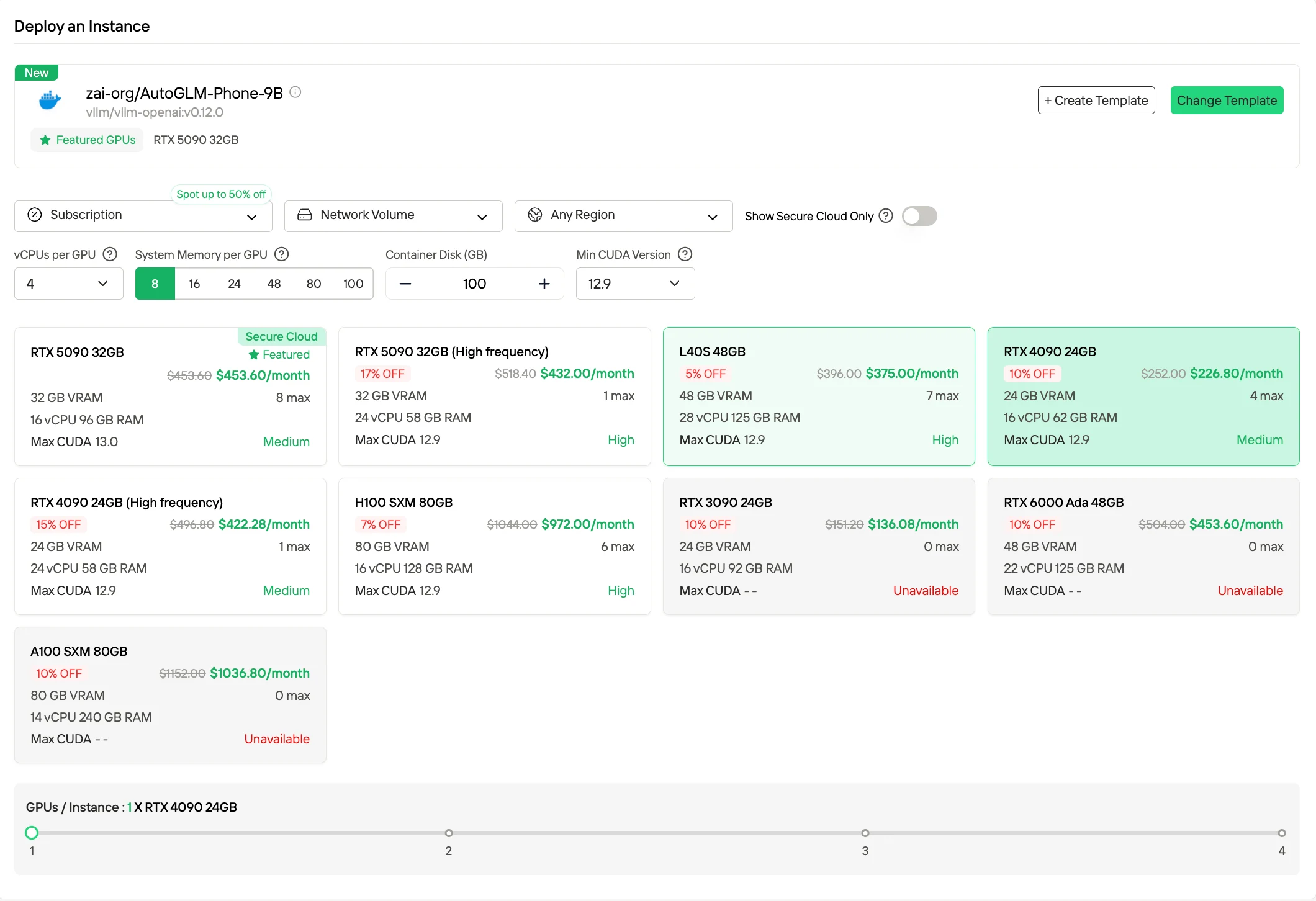Open the Any Region dropdown

pyautogui.click(x=623, y=216)
